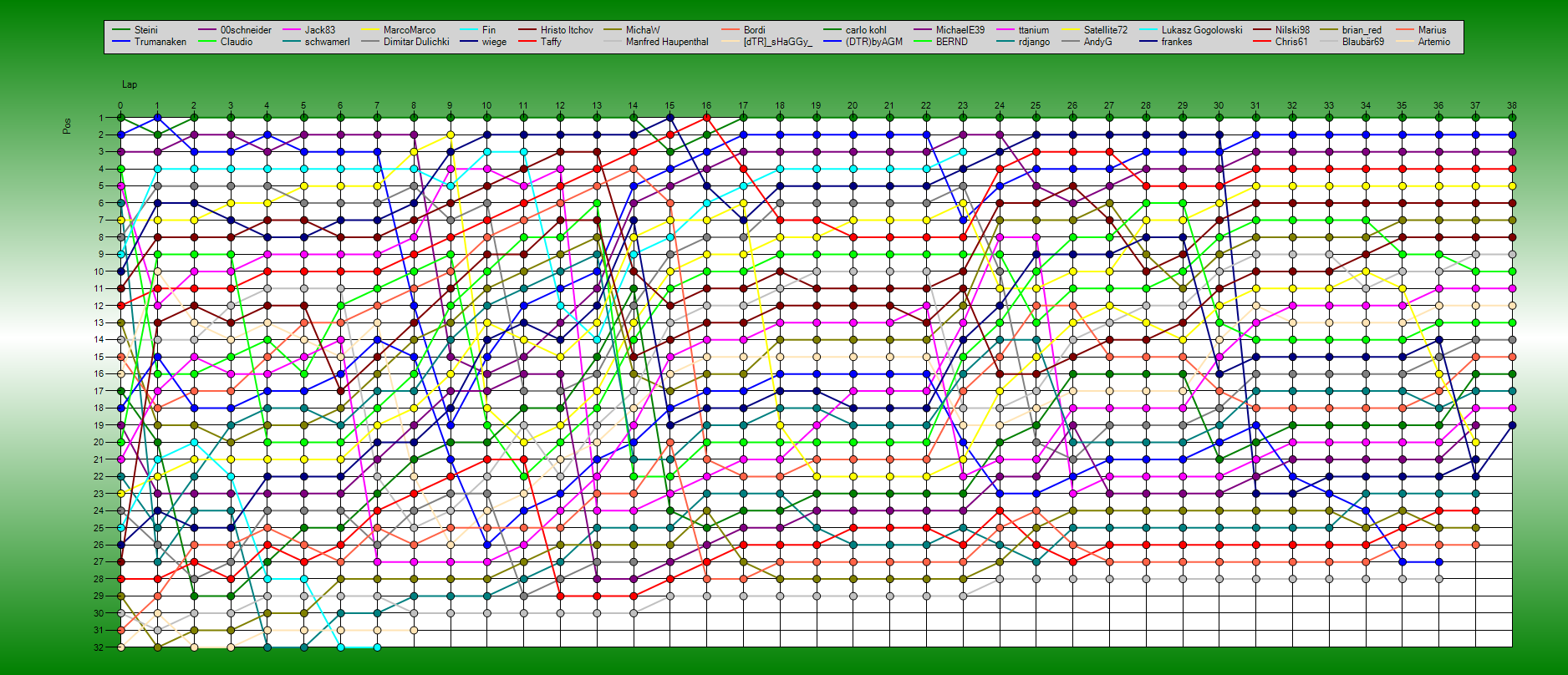Select the carlo kohl legend name
The height and width of the screenshot is (675, 1568).
point(866,30)
